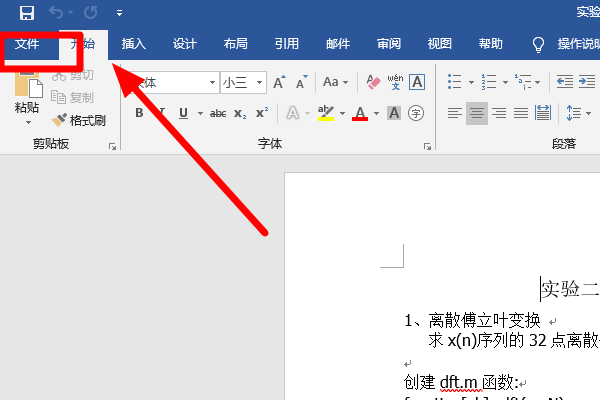Apply character border with boxed A icon
600x400 pixels.
[x=417, y=82]
